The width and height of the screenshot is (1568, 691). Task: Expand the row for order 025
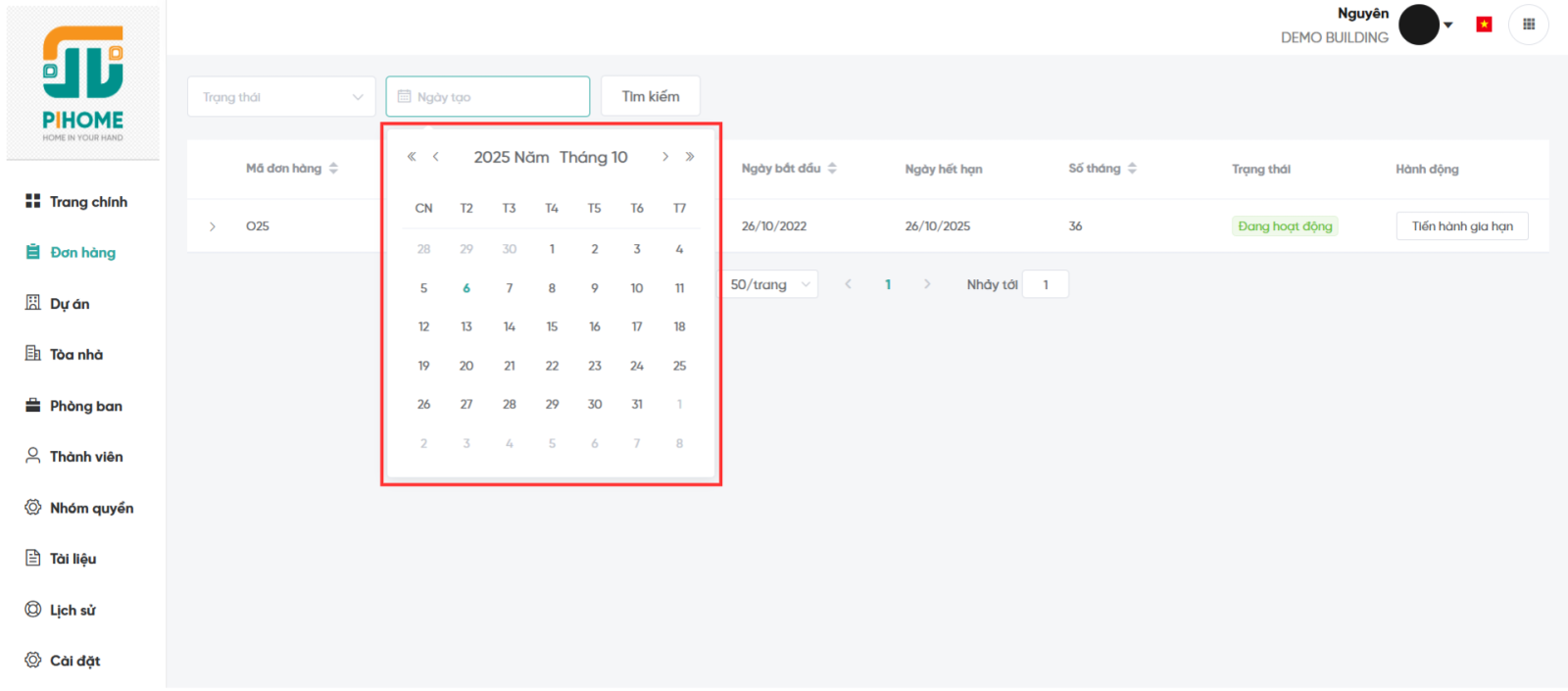point(213,226)
